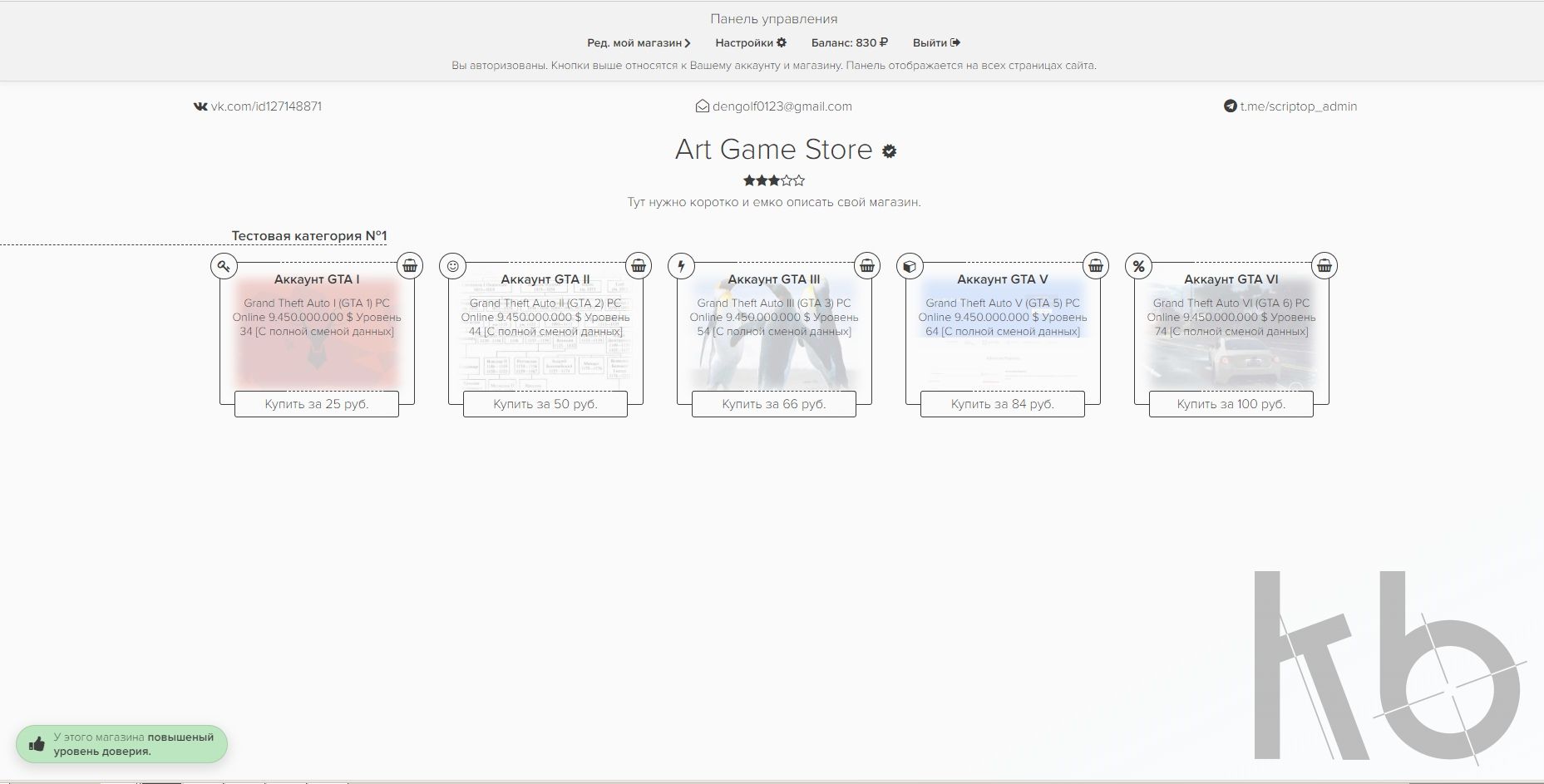This screenshot has height=784, width=1544.
Task: Log out via Выйти
Action: (936, 43)
